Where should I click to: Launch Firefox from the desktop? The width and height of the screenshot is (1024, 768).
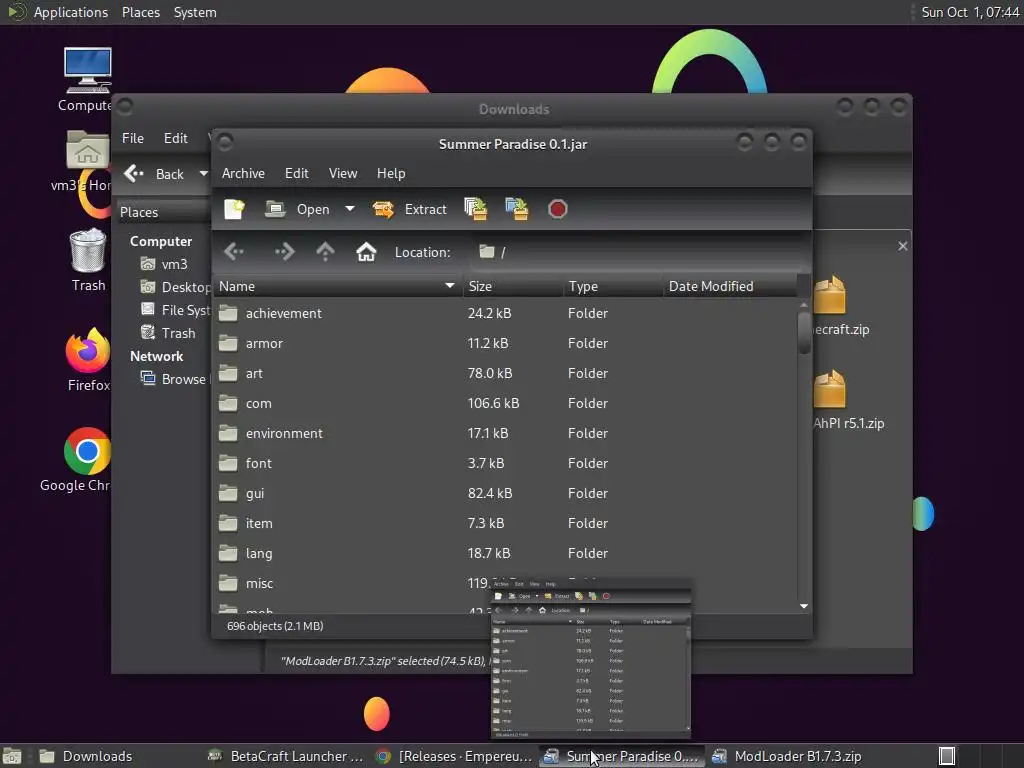[88, 360]
